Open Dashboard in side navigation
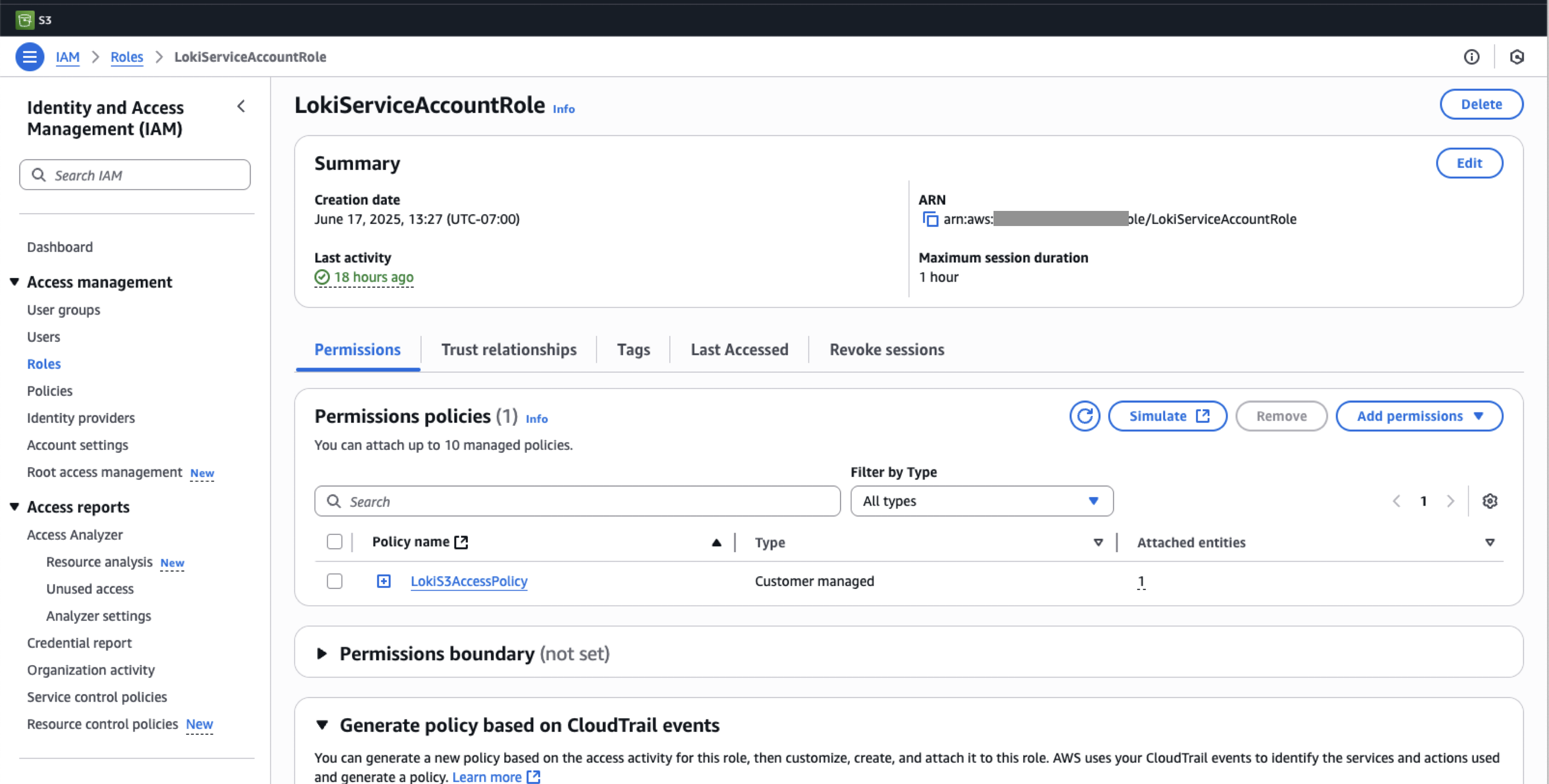Viewport: 1549px width, 784px height. (60, 247)
